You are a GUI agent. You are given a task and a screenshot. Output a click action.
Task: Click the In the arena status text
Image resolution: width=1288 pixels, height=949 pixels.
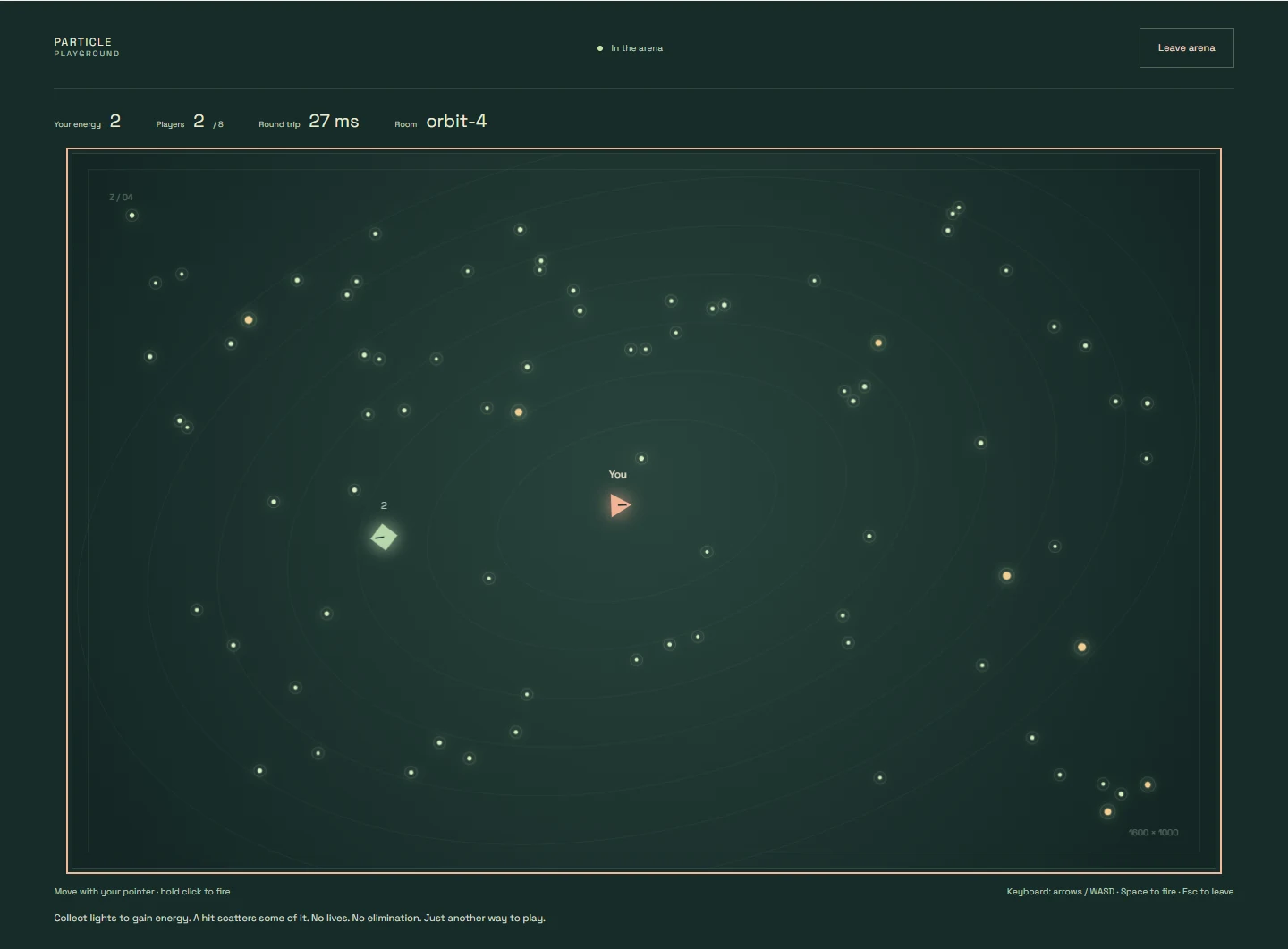(x=637, y=48)
